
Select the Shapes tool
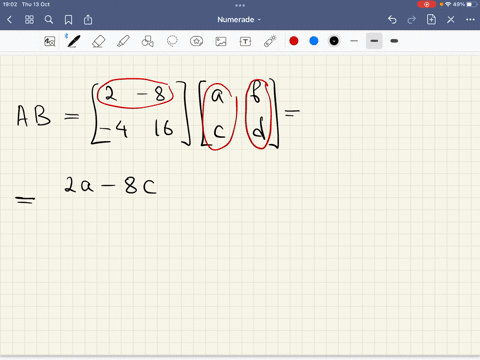pos(147,41)
